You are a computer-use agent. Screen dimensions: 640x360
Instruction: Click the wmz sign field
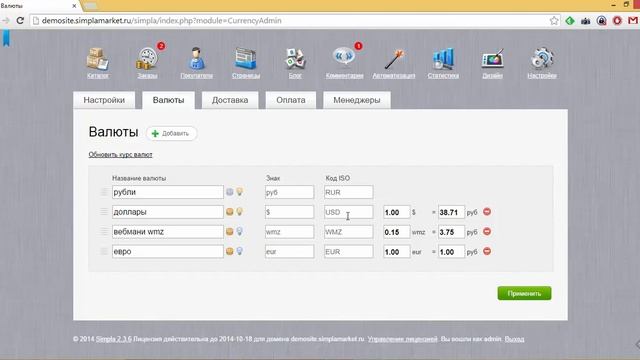[x=289, y=231]
